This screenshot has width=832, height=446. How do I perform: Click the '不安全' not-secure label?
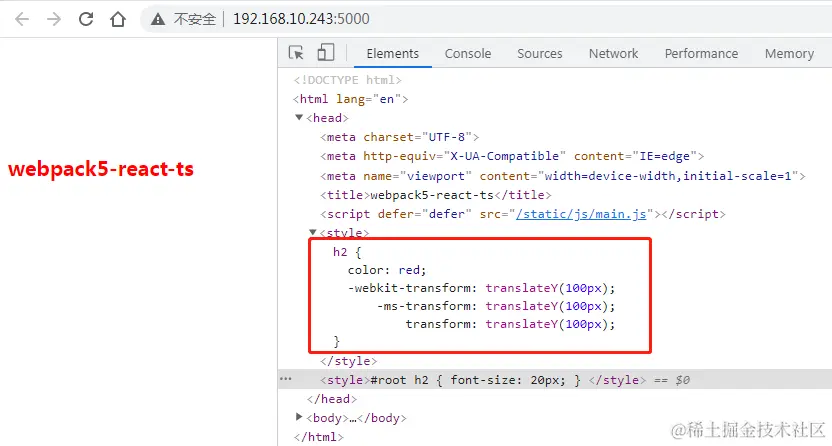tap(195, 20)
